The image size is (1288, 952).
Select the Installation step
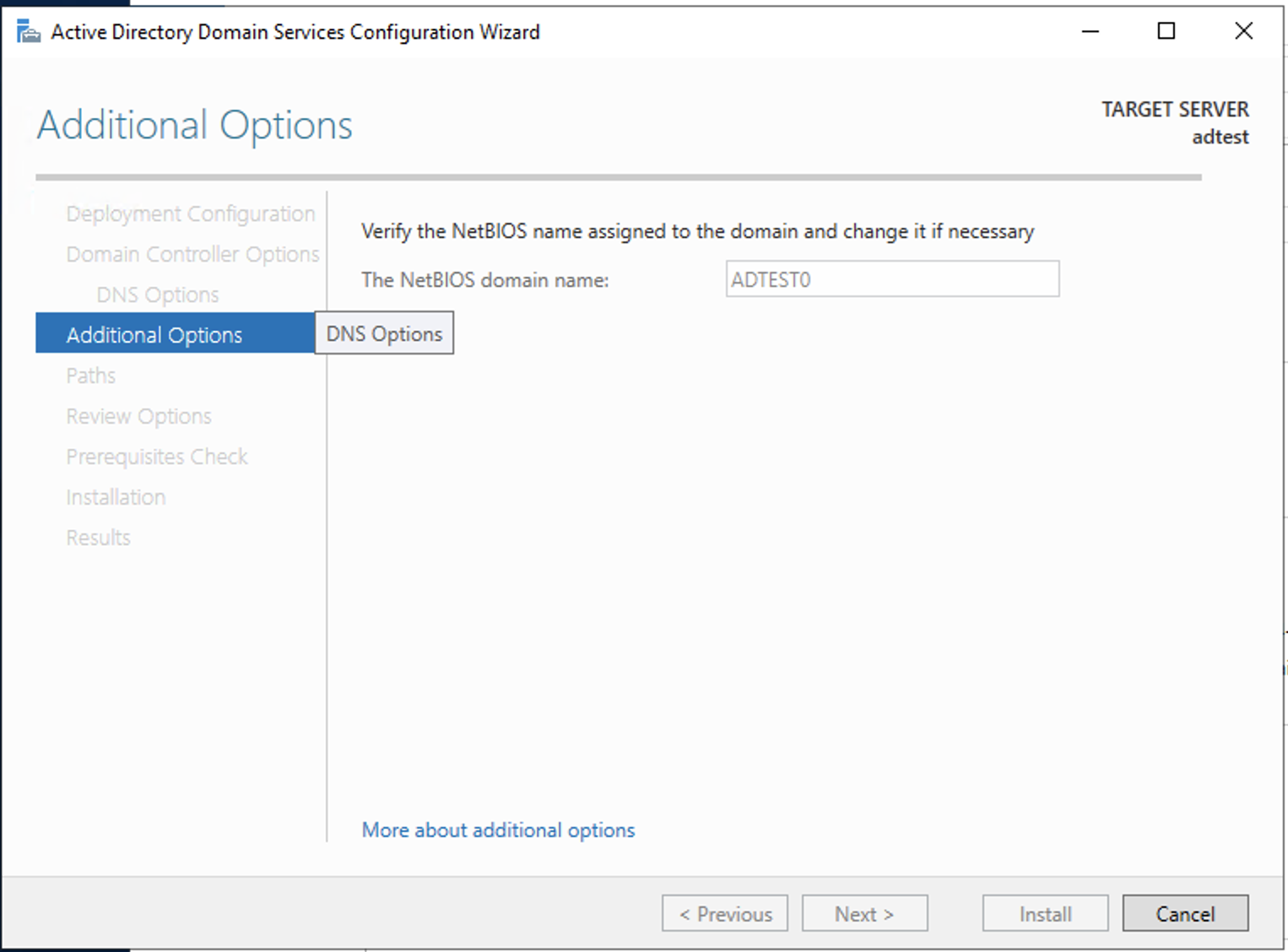116,496
